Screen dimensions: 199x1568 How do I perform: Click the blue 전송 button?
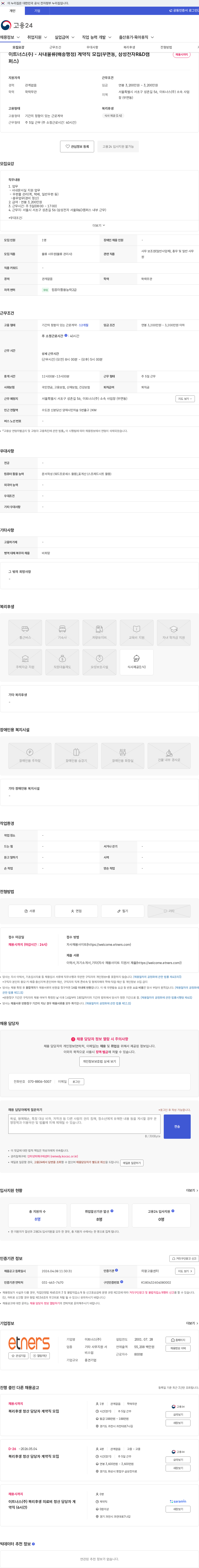177,1126
